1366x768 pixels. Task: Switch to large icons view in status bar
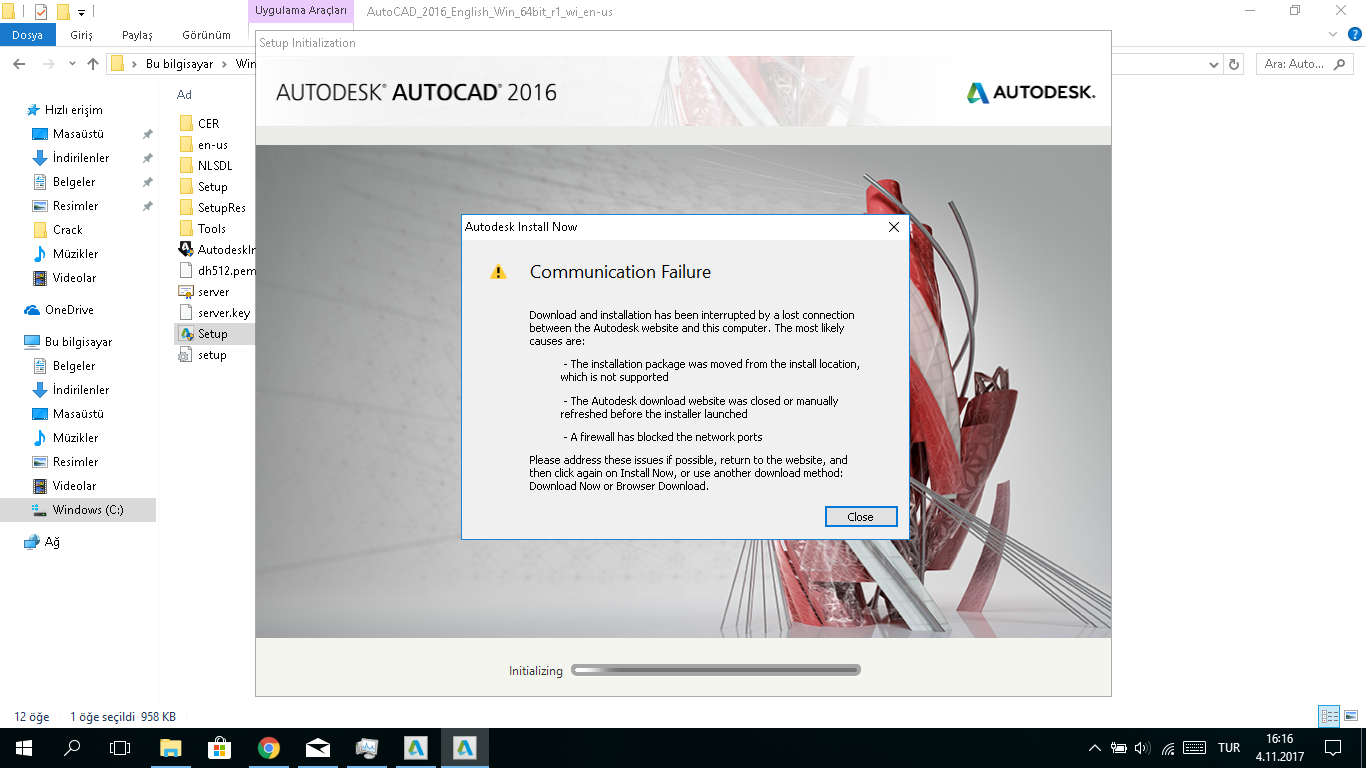click(x=1349, y=717)
